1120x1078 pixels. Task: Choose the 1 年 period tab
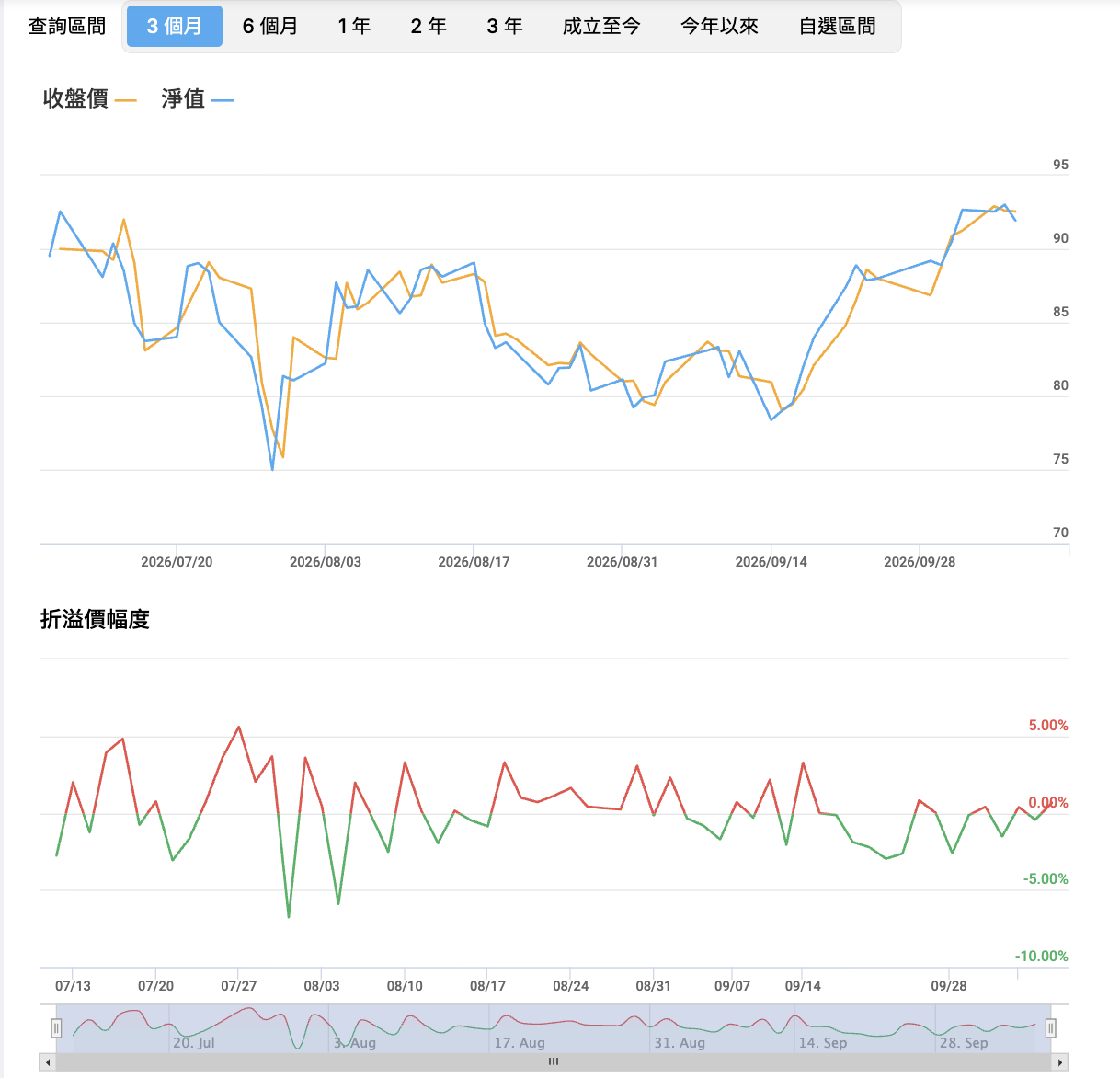pyautogui.click(x=354, y=27)
